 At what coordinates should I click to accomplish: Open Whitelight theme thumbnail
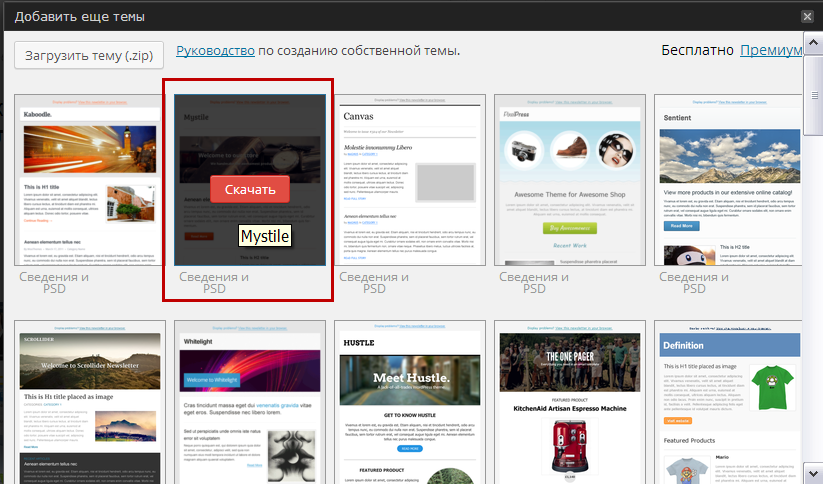click(250, 402)
